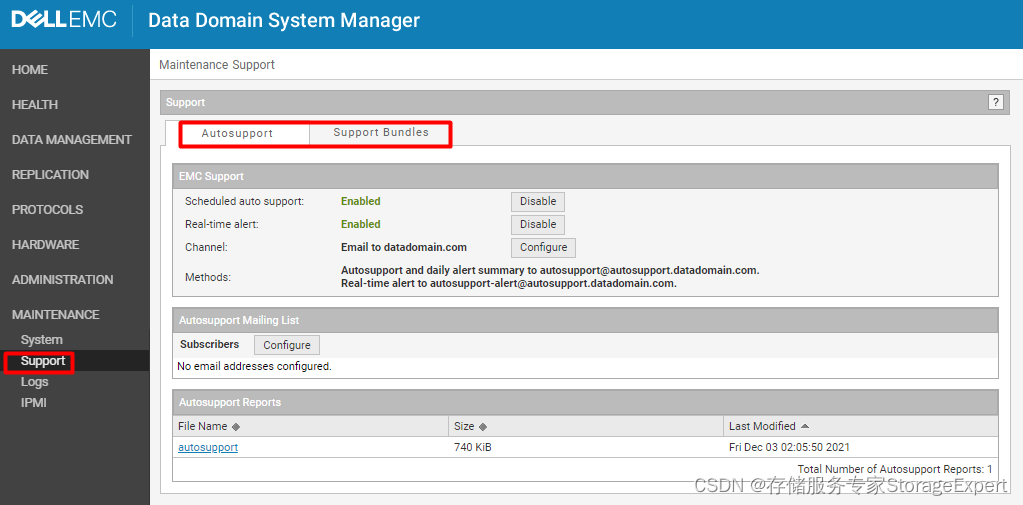Select IPMI under Maintenance
Viewport: 1023px width, 505px height.
point(34,403)
